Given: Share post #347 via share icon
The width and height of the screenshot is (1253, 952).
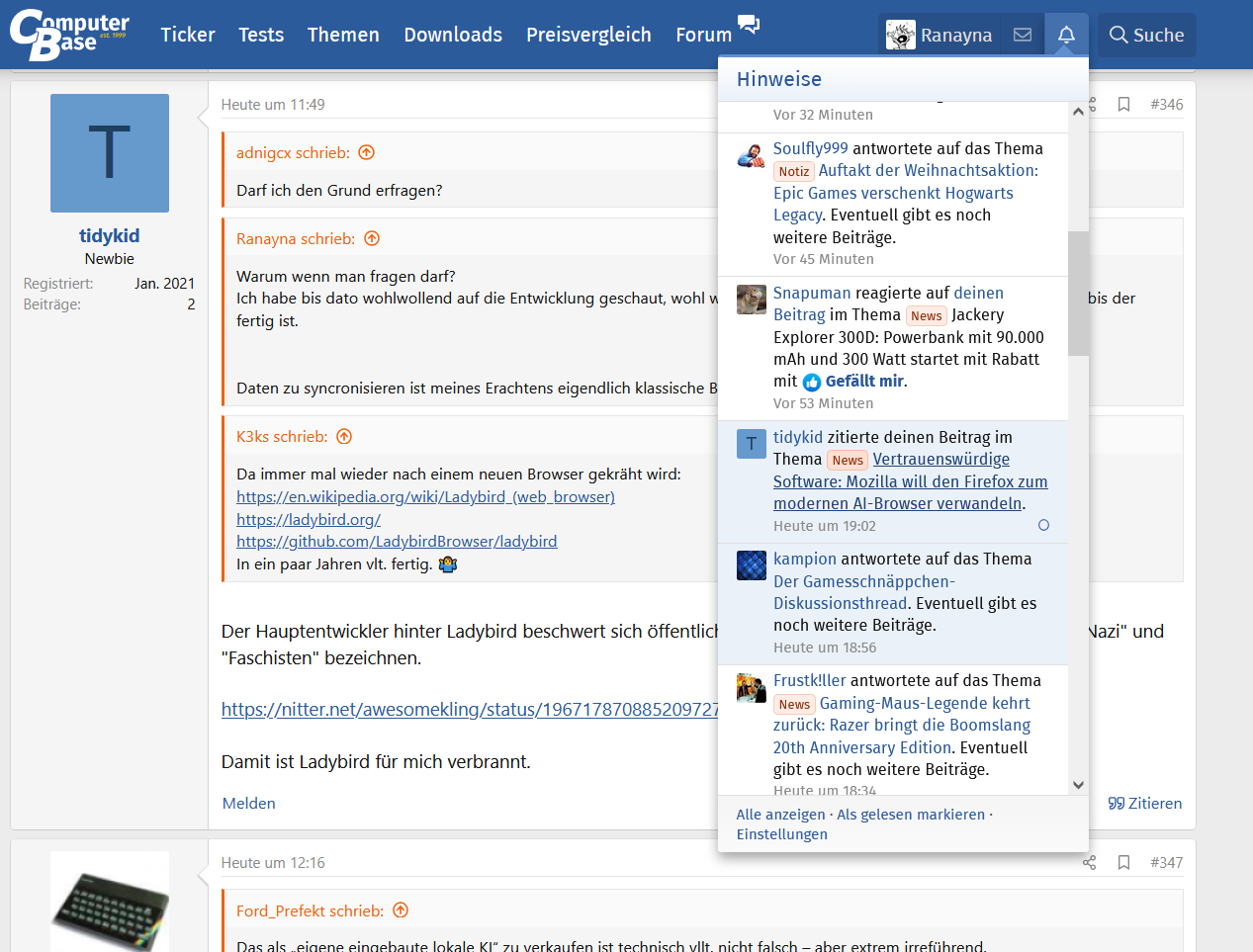Looking at the screenshot, I should (x=1090, y=862).
